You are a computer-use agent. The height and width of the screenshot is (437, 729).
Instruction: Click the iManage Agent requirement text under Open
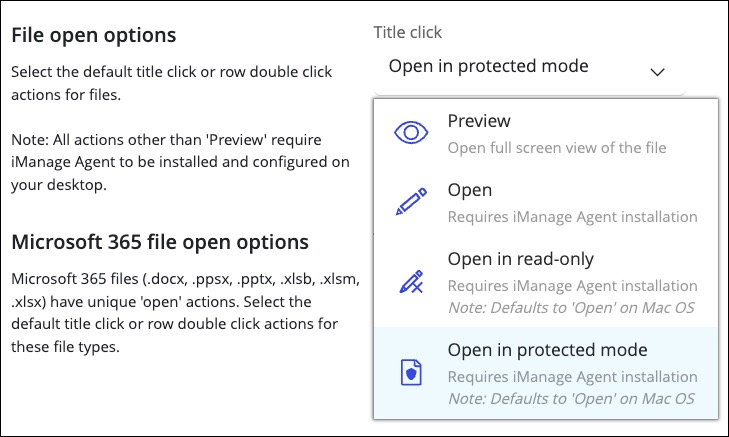pos(572,216)
